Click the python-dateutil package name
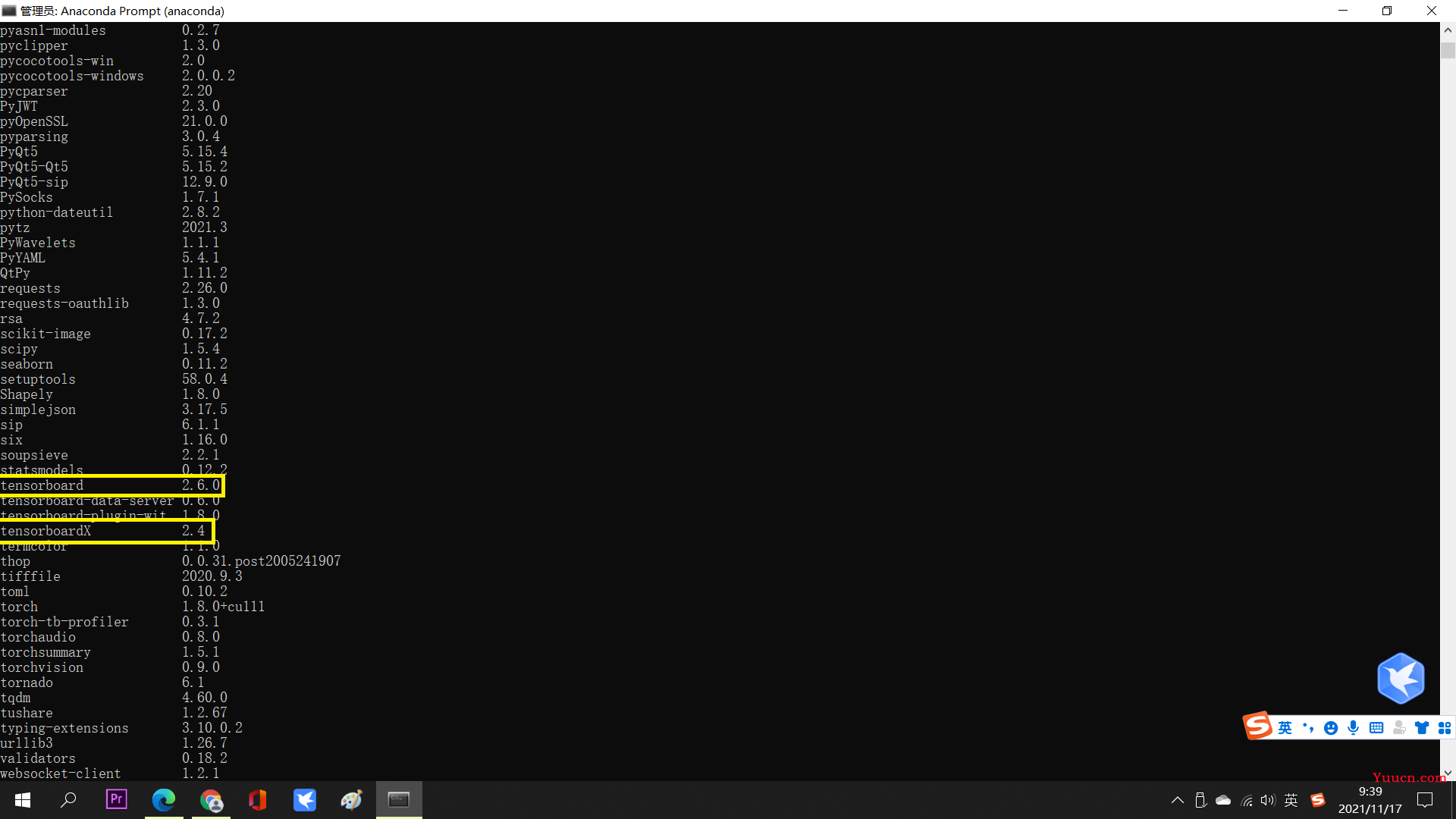Screen dimensions: 1456x819 tap(57, 212)
